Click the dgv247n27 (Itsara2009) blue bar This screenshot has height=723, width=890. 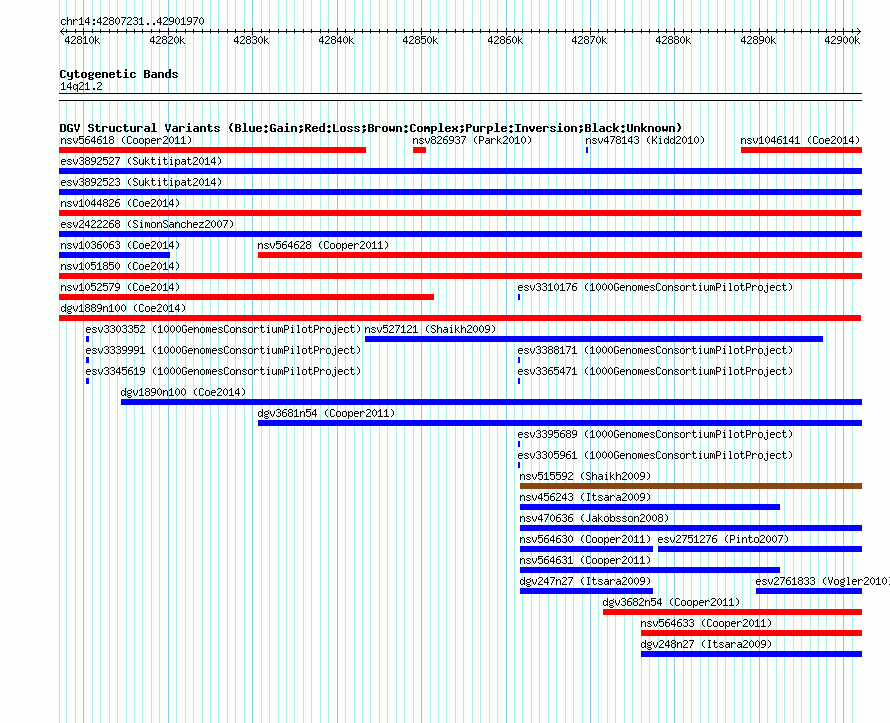[x=586, y=591]
